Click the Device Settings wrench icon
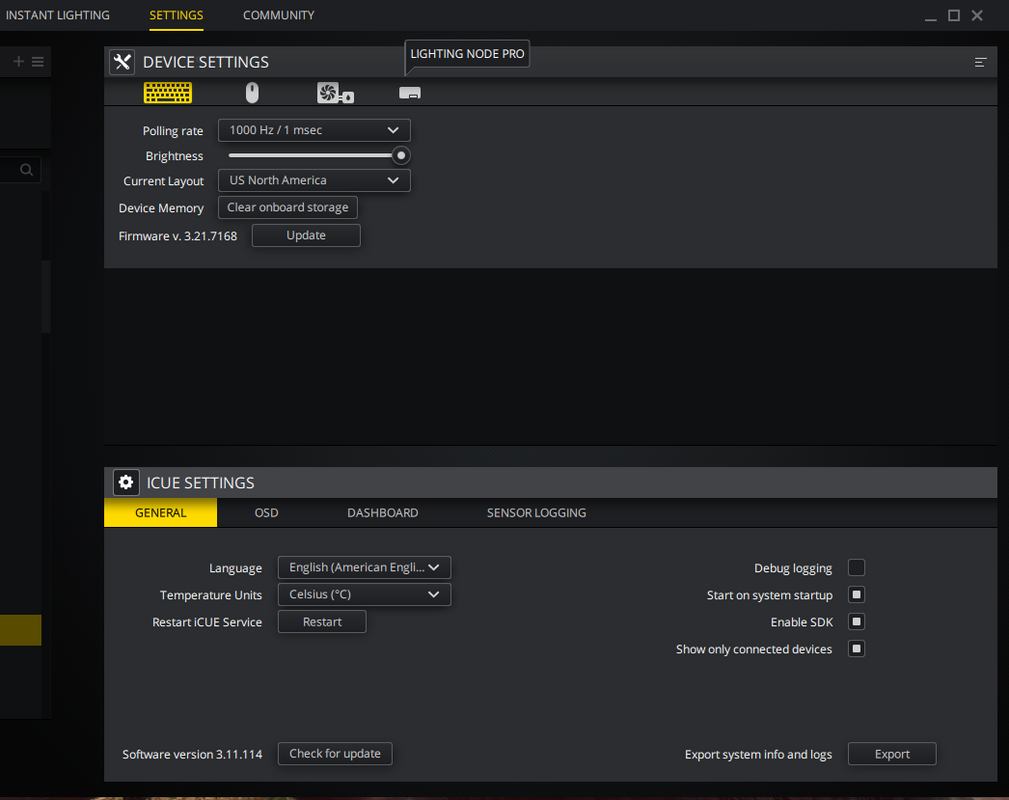The width and height of the screenshot is (1009, 800). (122, 62)
